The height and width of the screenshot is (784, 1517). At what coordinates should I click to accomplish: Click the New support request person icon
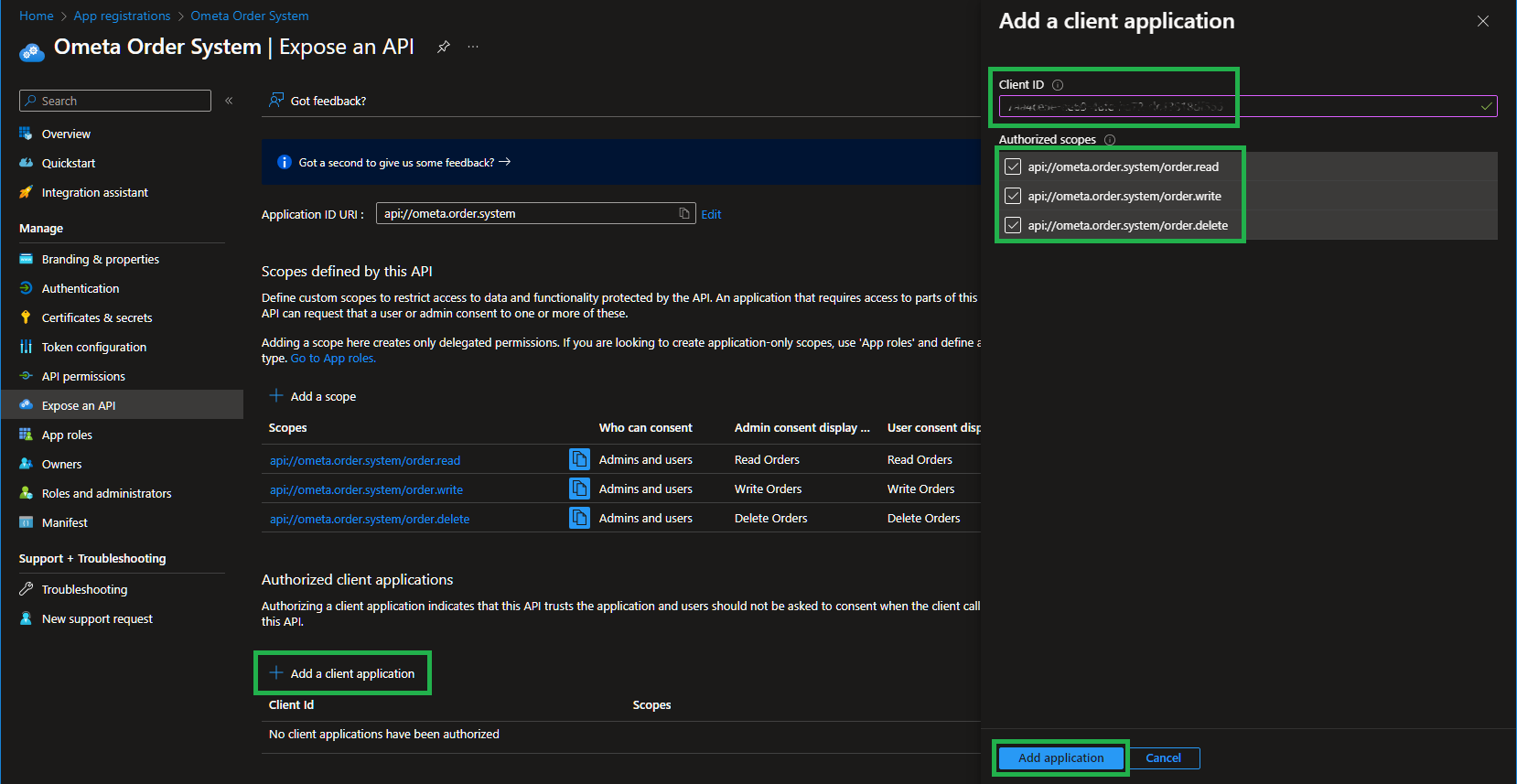(26, 618)
